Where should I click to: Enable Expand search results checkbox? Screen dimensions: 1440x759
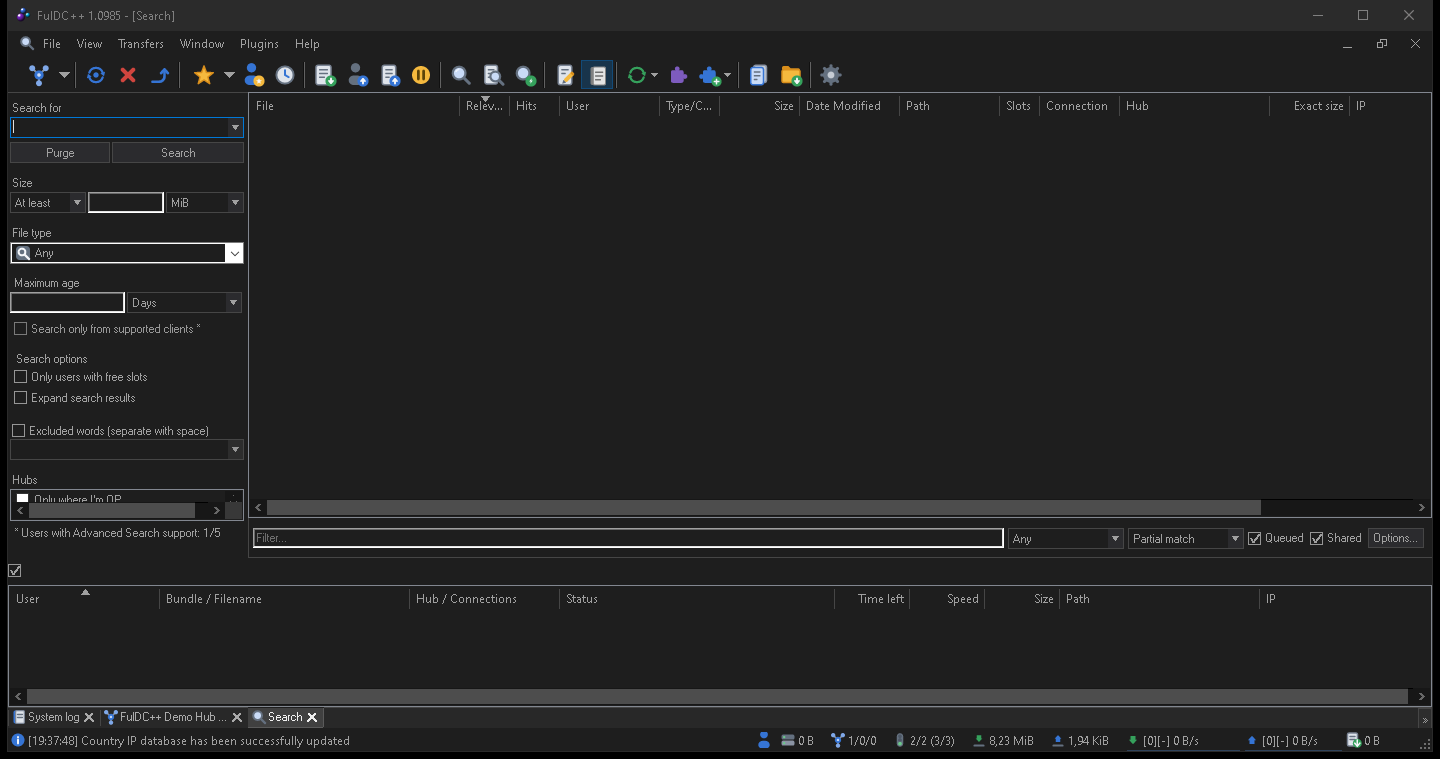[20, 398]
